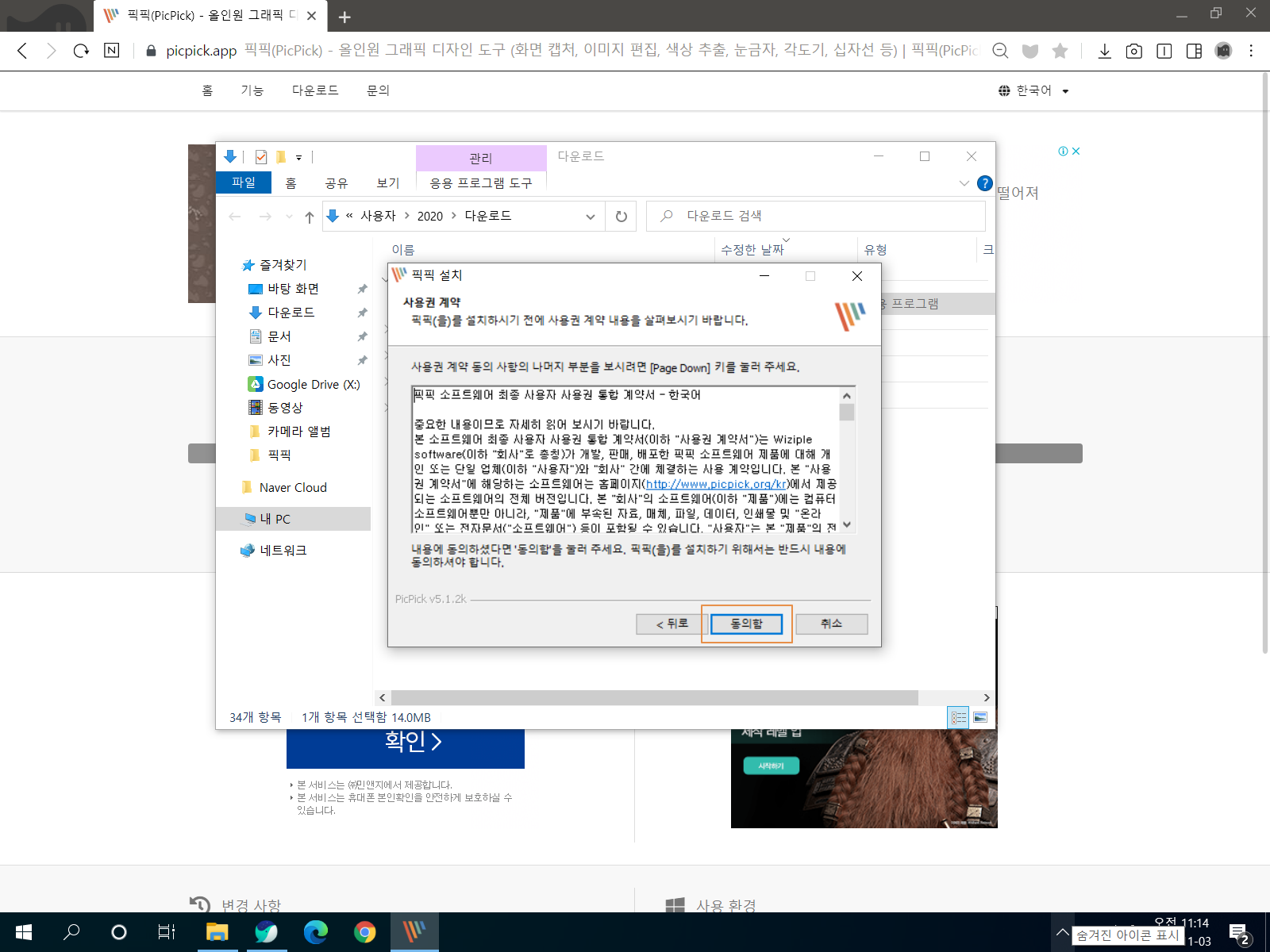Open Windows Start menu
The image size is (1270, 952).
(x=24, y=932)
